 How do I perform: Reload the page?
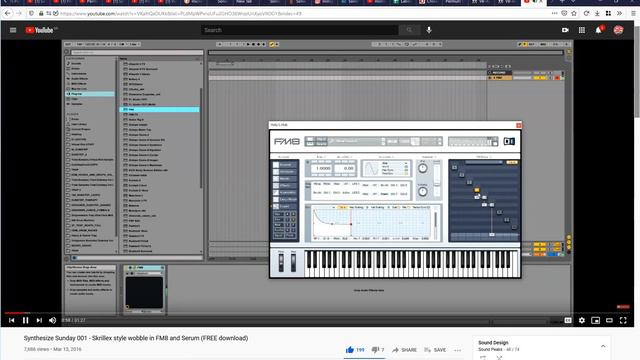point(586,13)
